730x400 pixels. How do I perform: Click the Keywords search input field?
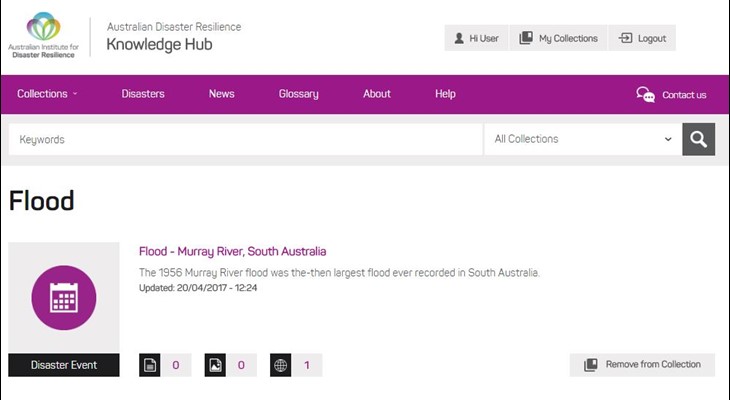click(x=245, y=139)
